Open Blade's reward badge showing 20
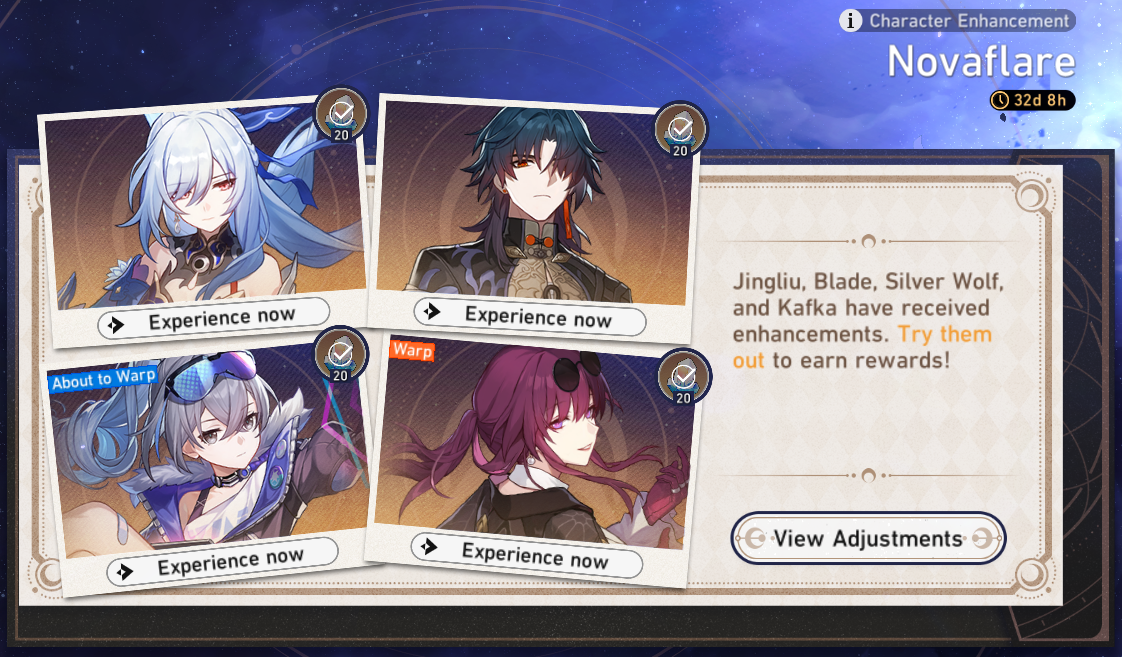This screenshot has width=1122, height=657. click(680, 130)
